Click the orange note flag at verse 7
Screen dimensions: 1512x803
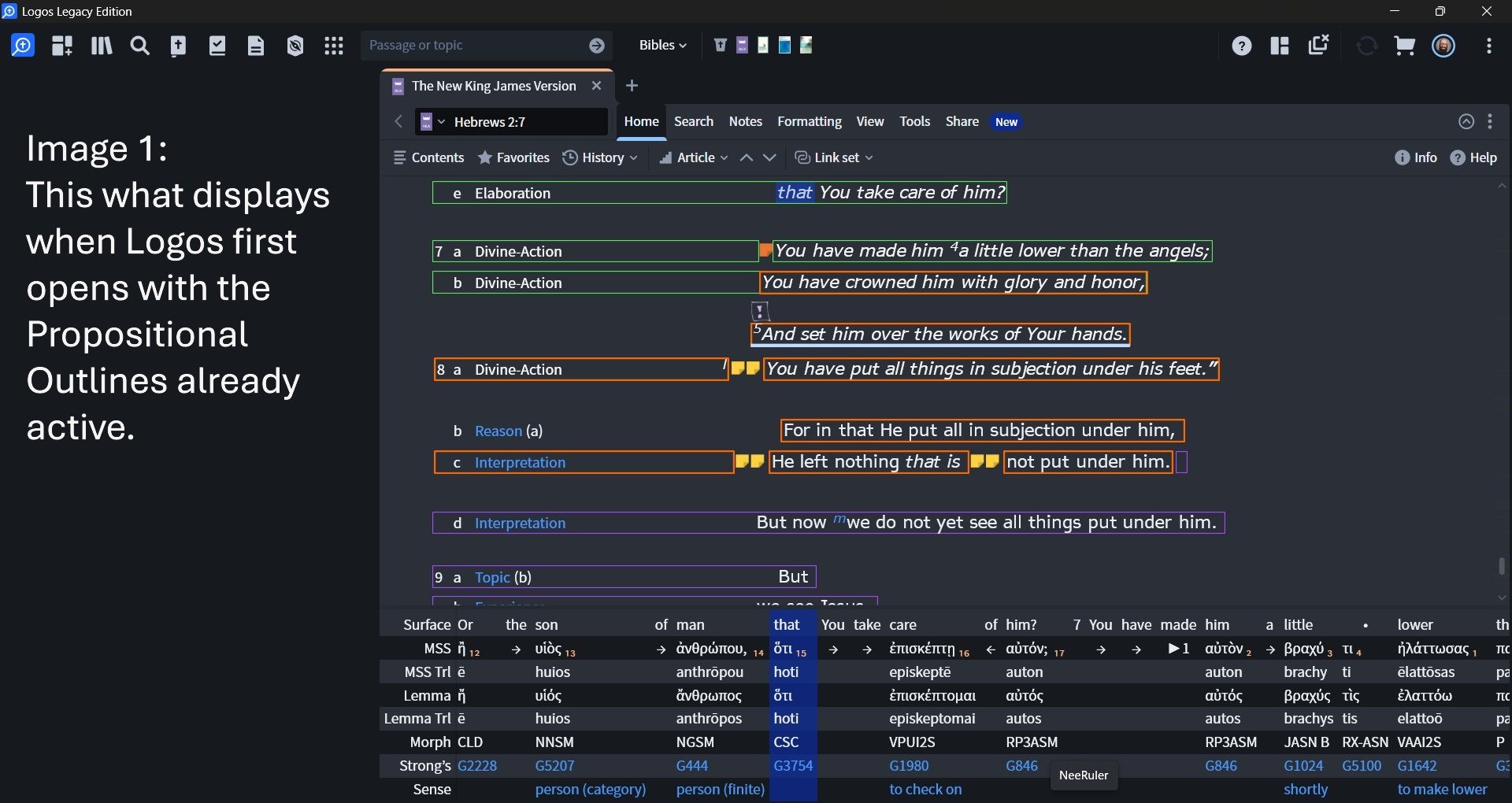[765, 250]
